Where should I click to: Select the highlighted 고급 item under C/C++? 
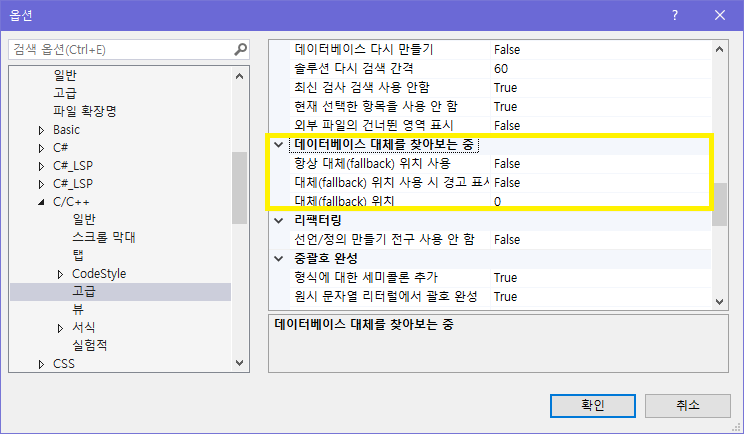click(84, 292)
